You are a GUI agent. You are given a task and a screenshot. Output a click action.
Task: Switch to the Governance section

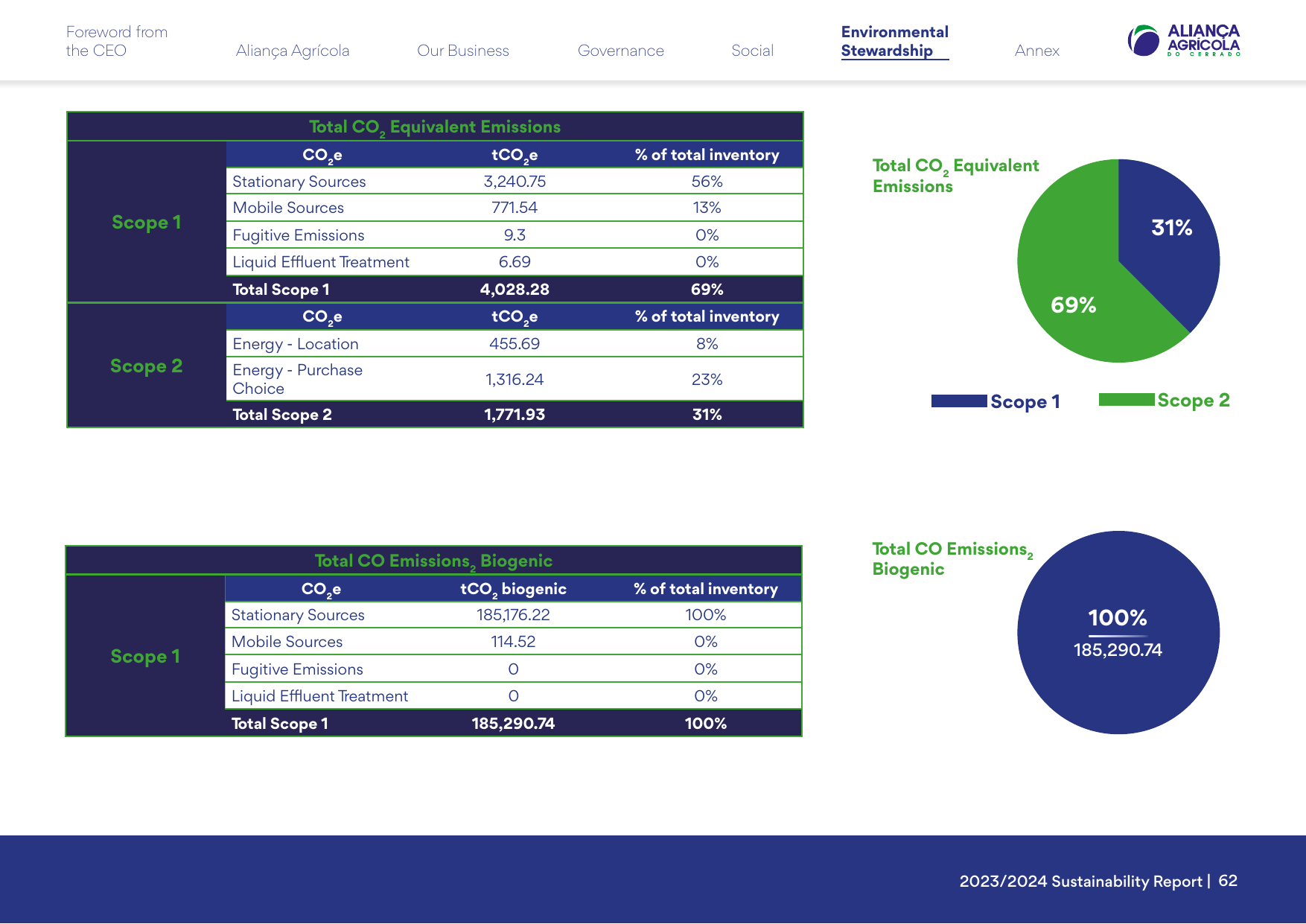[621, 51]
